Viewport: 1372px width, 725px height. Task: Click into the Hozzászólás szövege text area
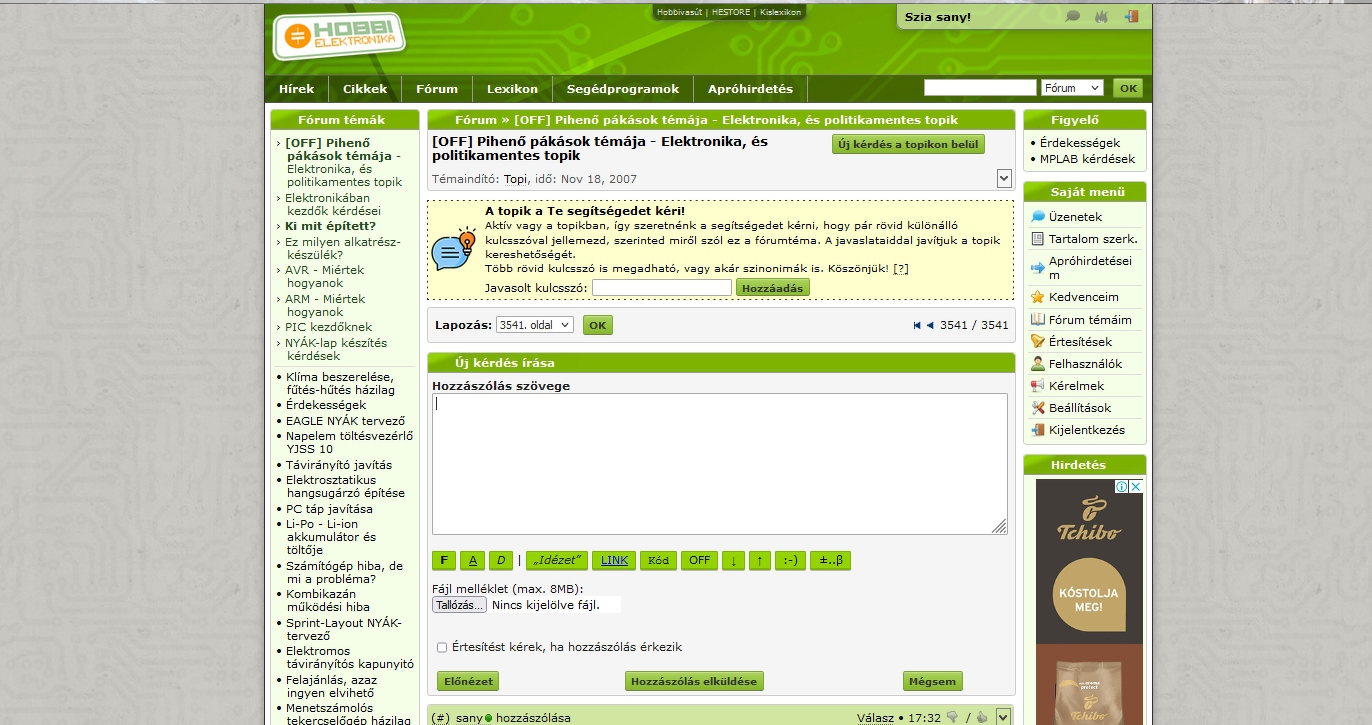point(720,464)
